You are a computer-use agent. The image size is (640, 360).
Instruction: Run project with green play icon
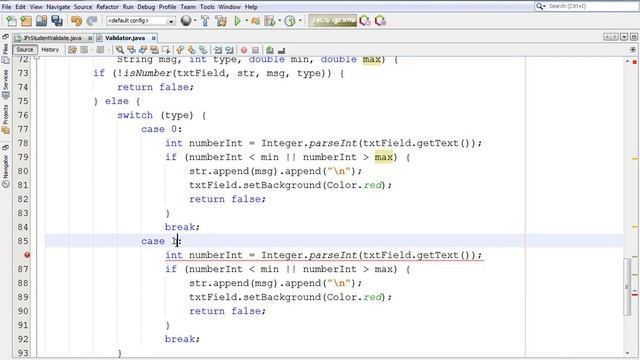(x=237, y=21)
